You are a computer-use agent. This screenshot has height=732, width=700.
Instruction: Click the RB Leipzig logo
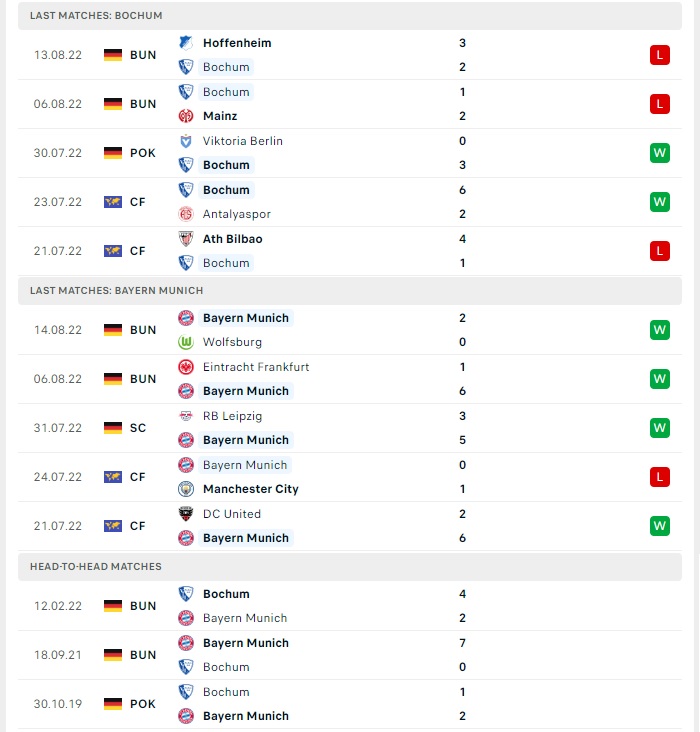point(186,416)
